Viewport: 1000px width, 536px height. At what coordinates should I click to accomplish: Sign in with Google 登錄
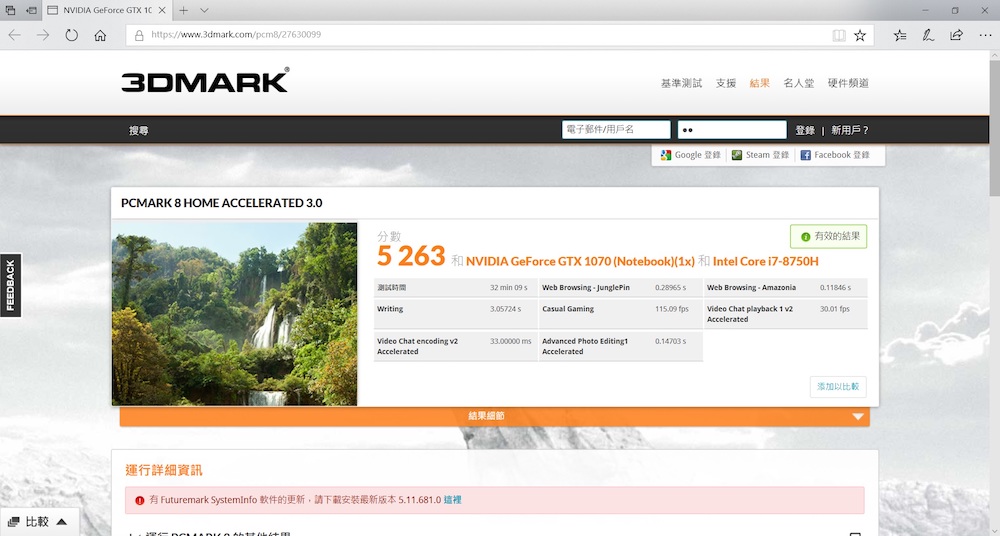point(691,155)
